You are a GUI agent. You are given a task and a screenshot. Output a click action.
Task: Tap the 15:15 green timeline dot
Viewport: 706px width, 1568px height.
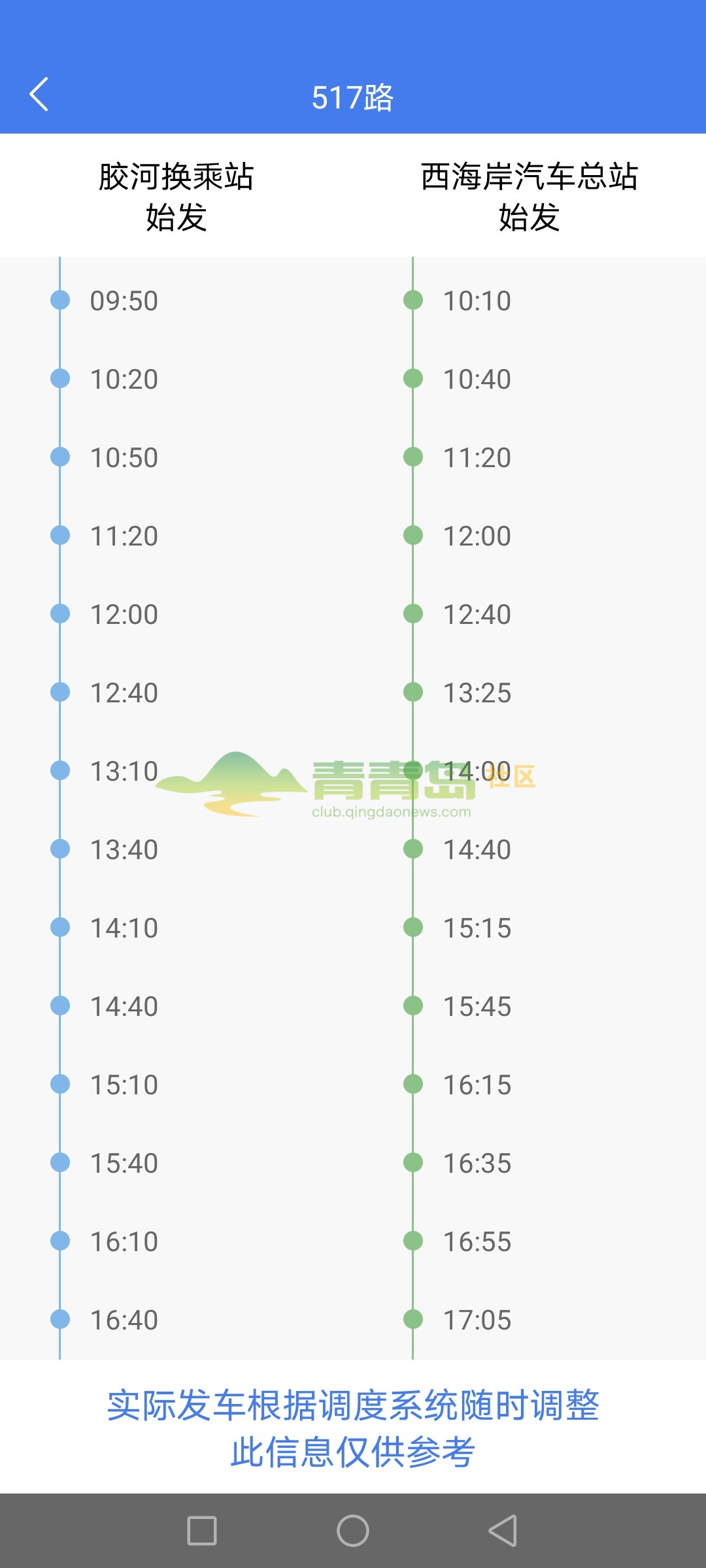click(413, 927)
